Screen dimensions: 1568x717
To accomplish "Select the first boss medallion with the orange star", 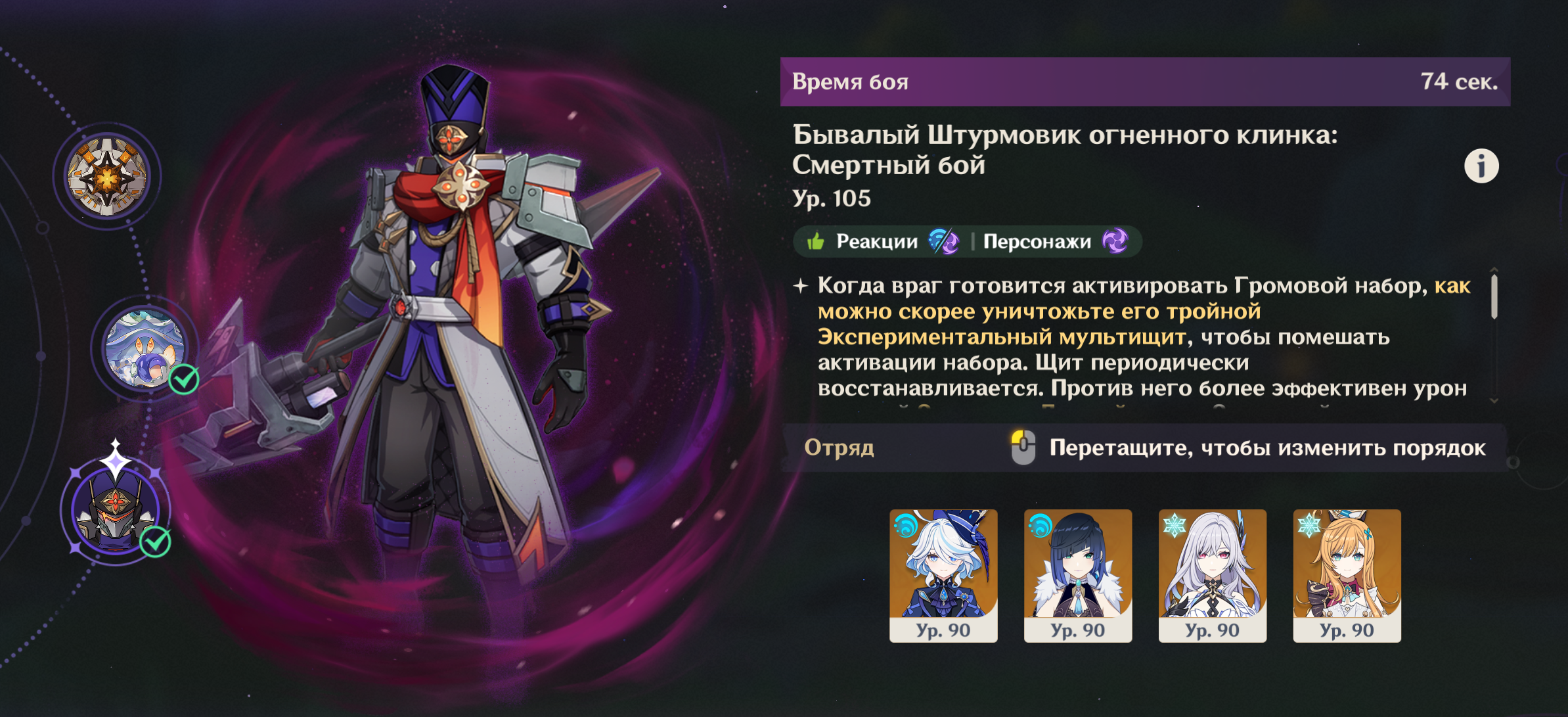I will [x=107, y=176].
